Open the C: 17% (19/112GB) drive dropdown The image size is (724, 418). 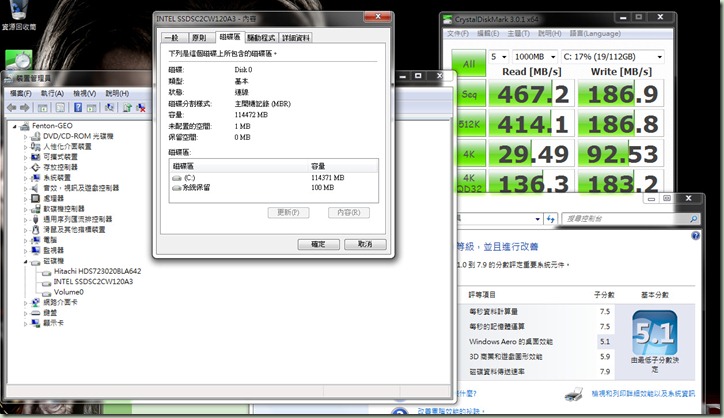[x=613, y=57]
